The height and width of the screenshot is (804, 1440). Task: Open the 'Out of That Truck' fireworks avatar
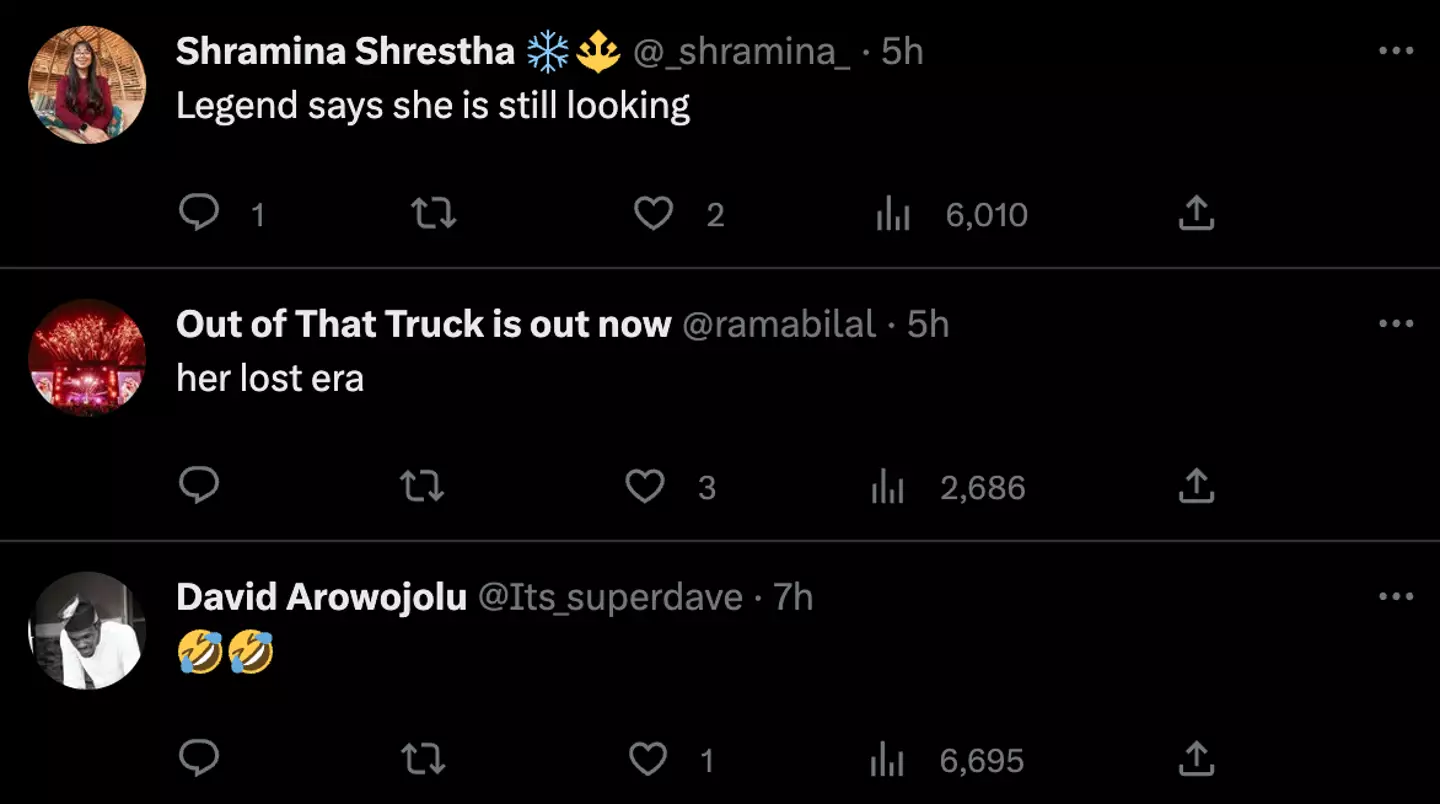pyautogui.click(x=88, y=357)
